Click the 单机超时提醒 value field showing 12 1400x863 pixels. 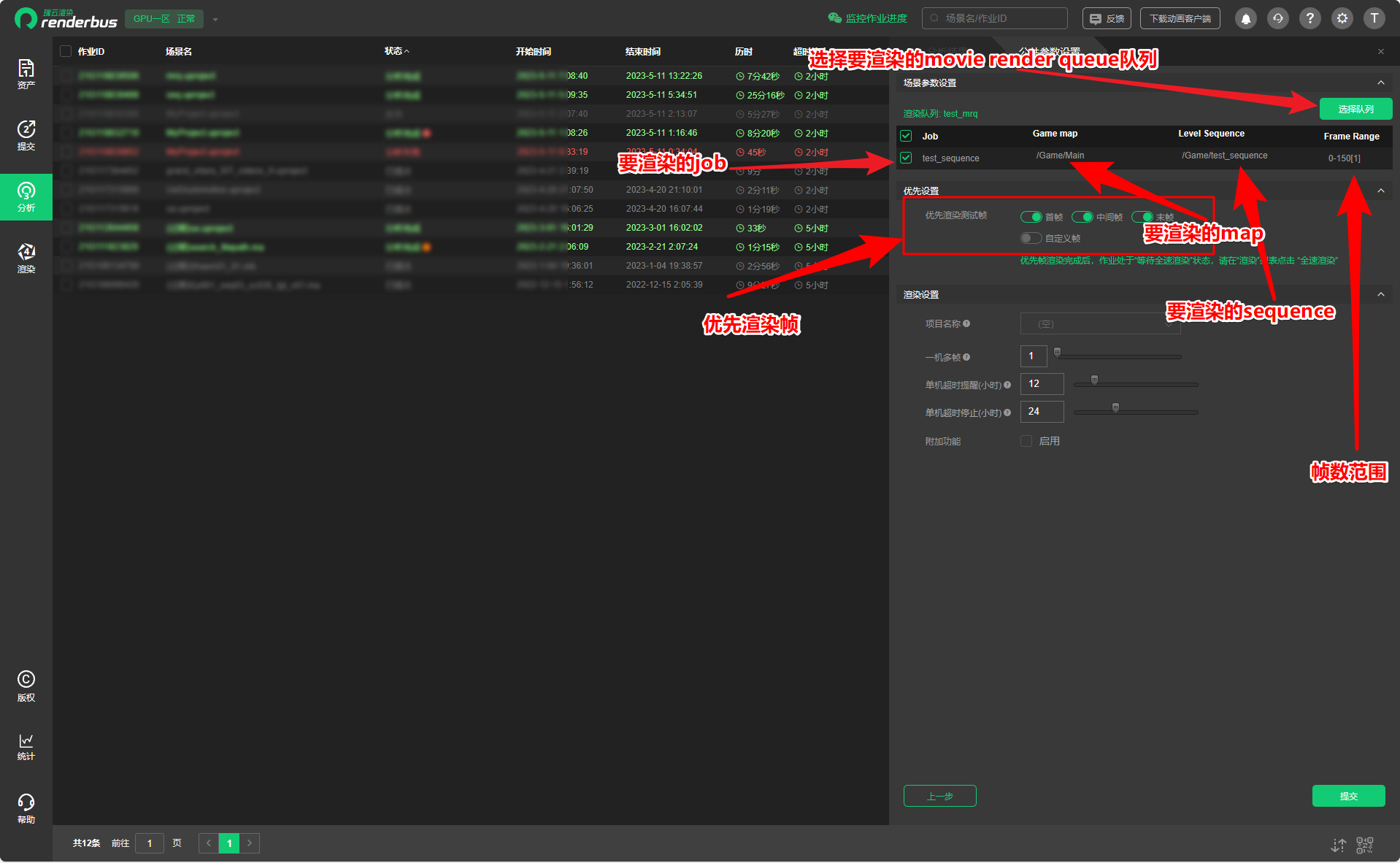click(x=1042, y=384)
